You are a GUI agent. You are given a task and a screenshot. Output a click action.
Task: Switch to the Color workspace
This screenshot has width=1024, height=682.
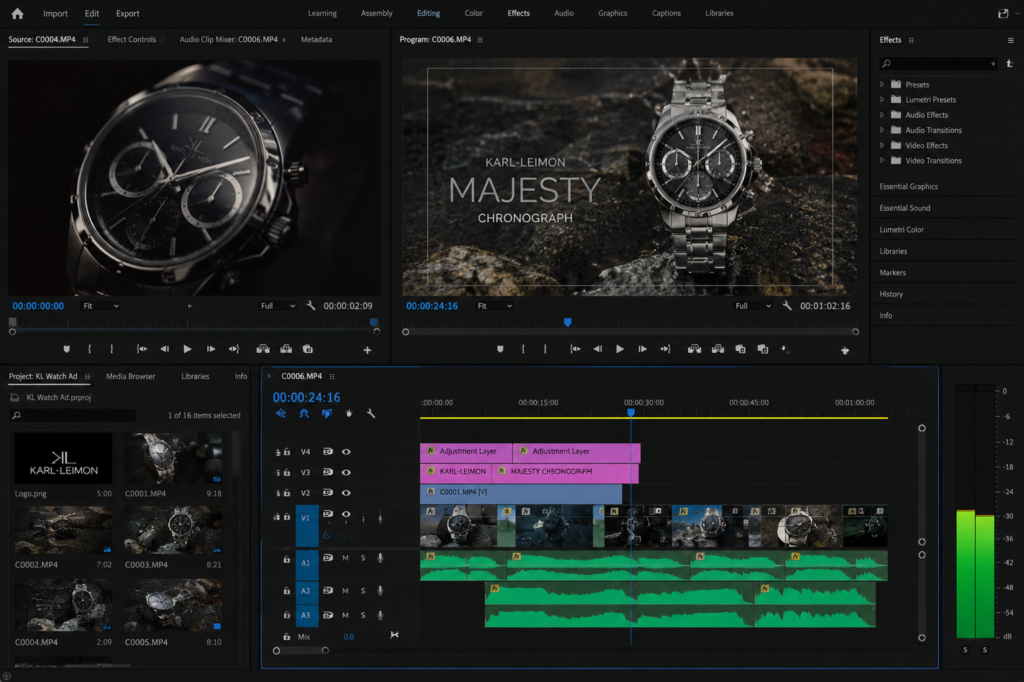point(473,13)
